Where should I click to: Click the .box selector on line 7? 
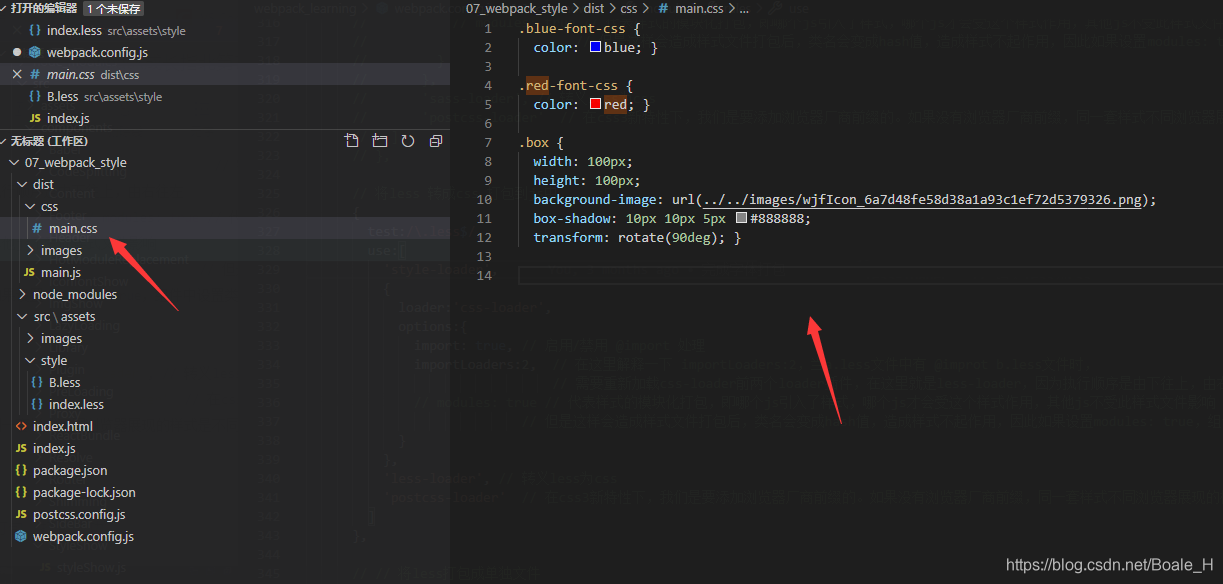point(534,142)
